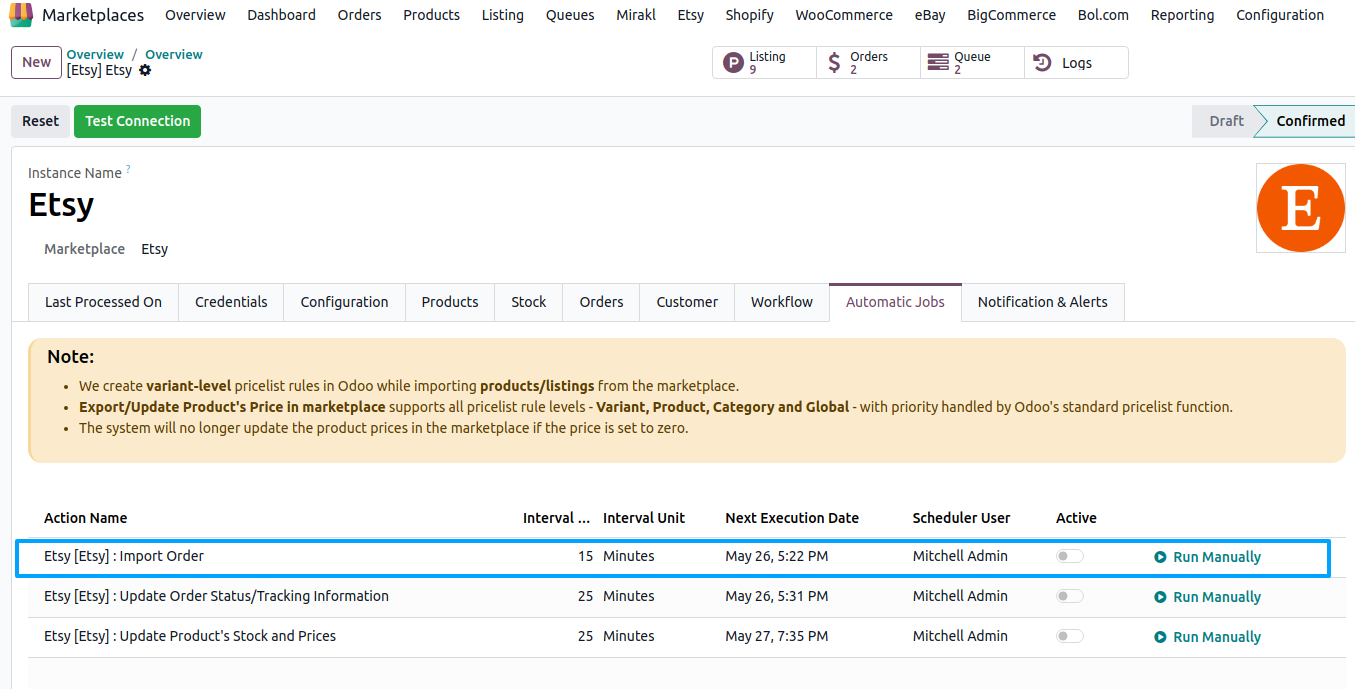1355x689 pixels.
Task: Switch to Notification & Alerts tab
Action: pos(1042,302)
